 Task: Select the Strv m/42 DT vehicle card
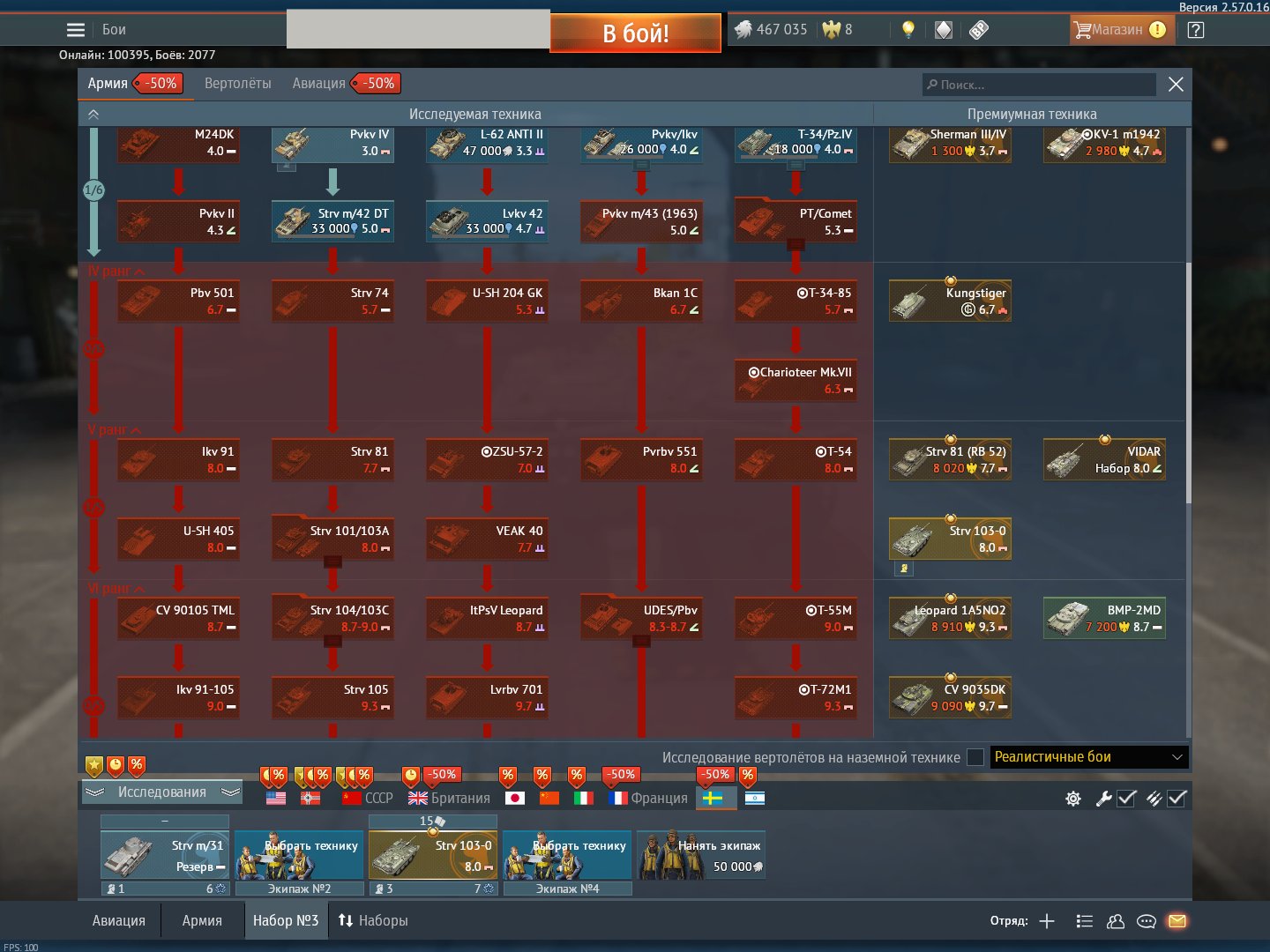point(332,221)
